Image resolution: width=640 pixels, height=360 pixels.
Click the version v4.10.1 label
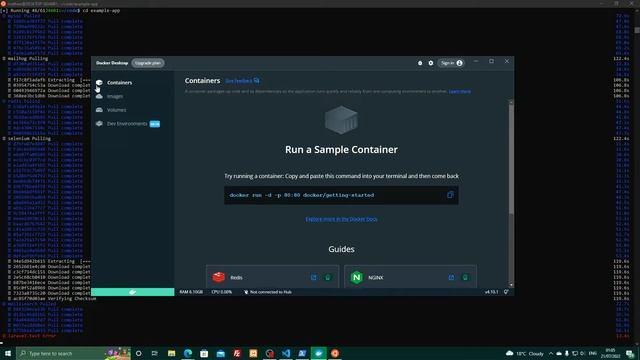pyautogui.click(x=491, y=292)
